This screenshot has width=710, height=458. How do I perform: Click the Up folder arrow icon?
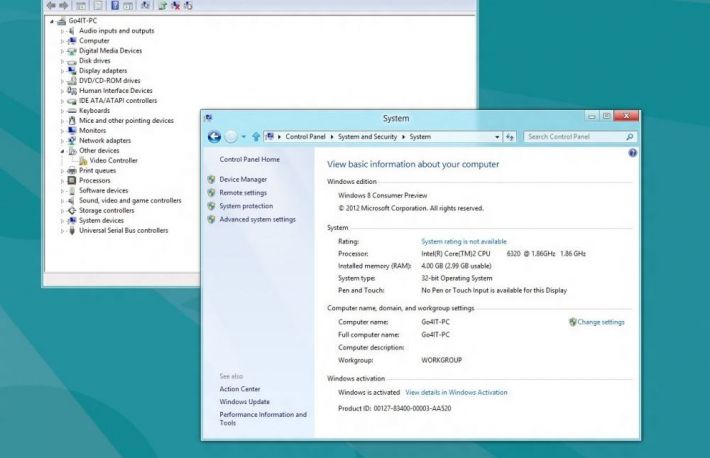[256, 136]
